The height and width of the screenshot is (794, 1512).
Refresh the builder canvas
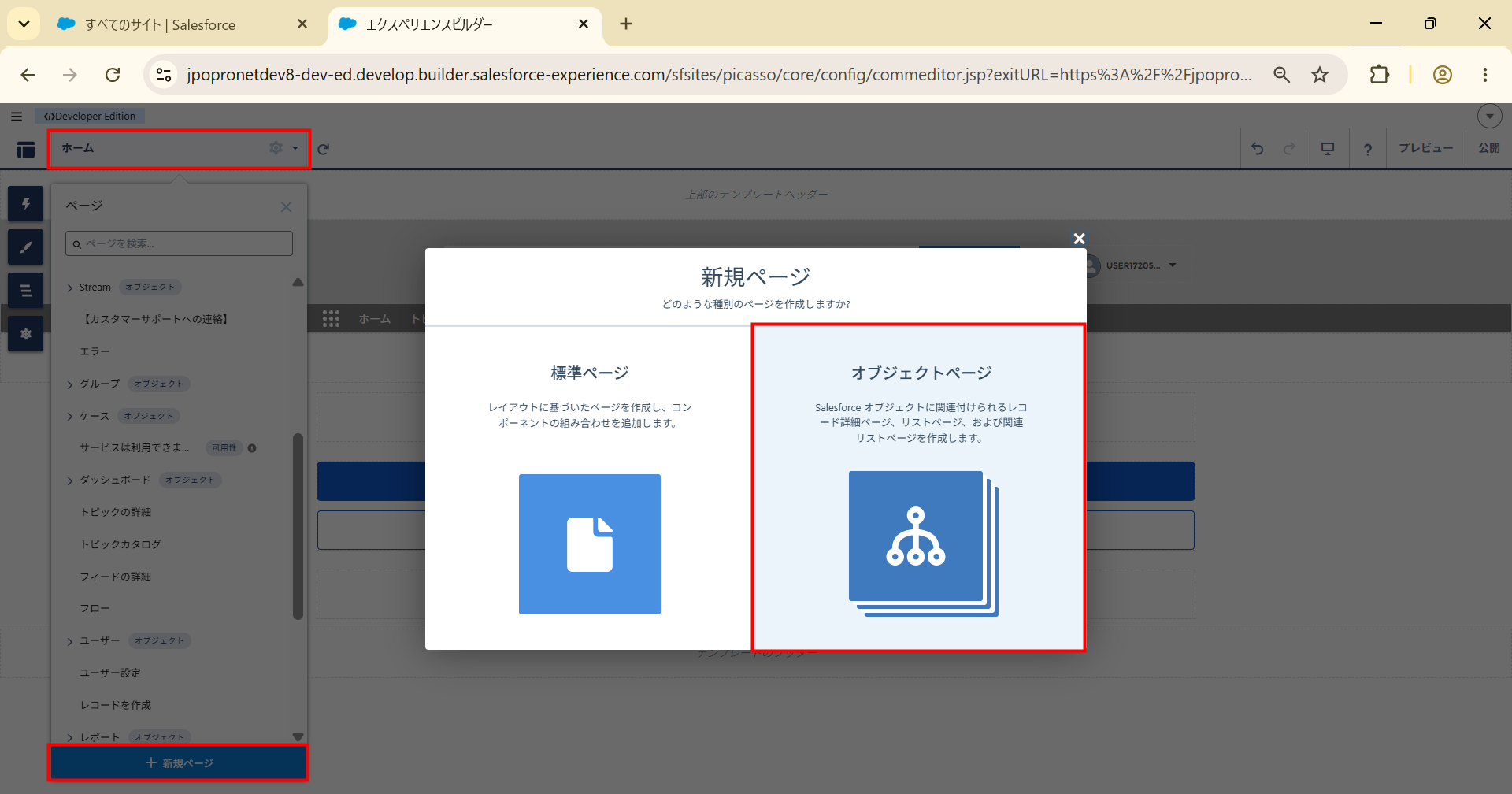(323, 148)
